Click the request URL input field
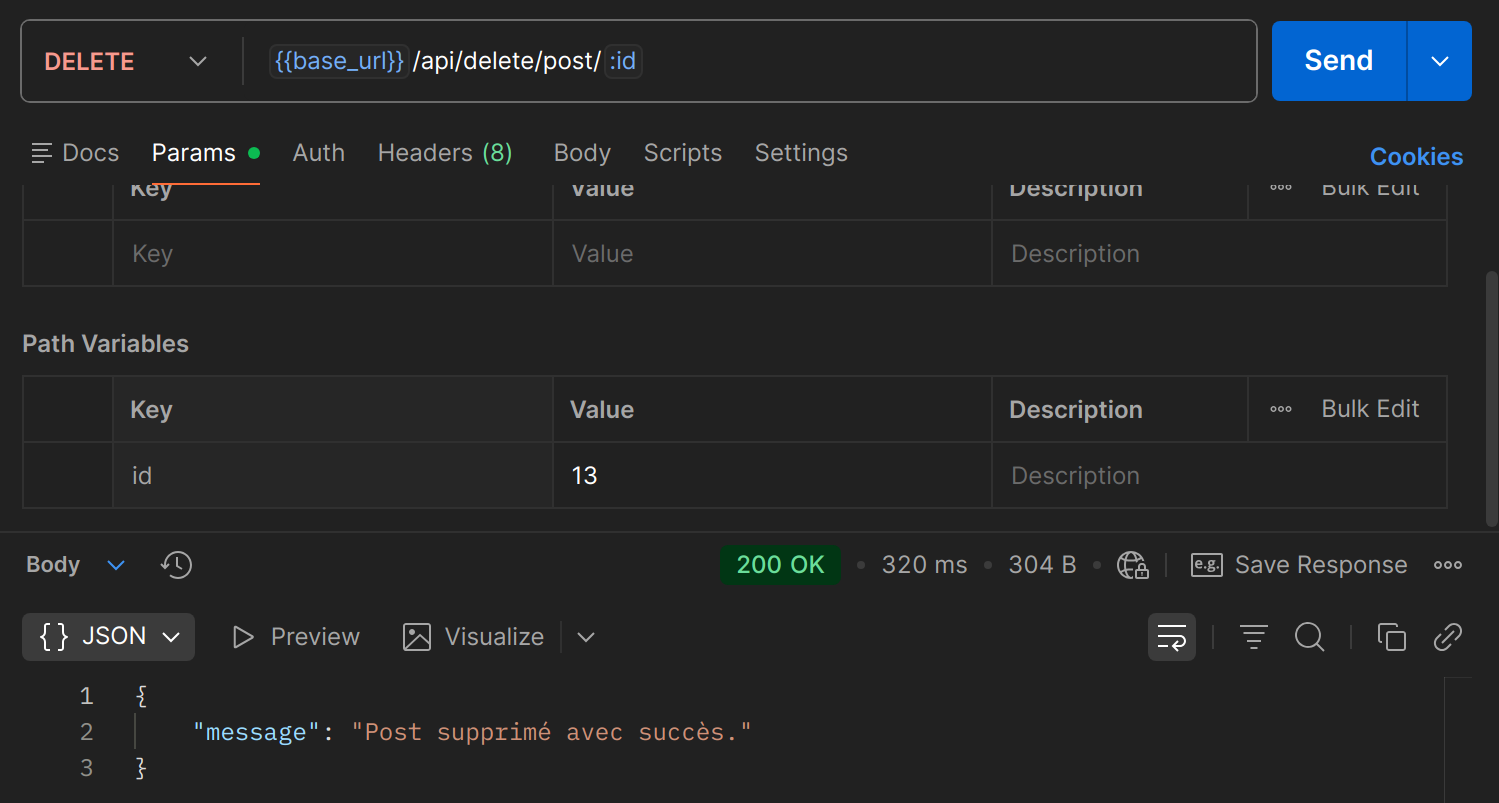 click(750, 61)
